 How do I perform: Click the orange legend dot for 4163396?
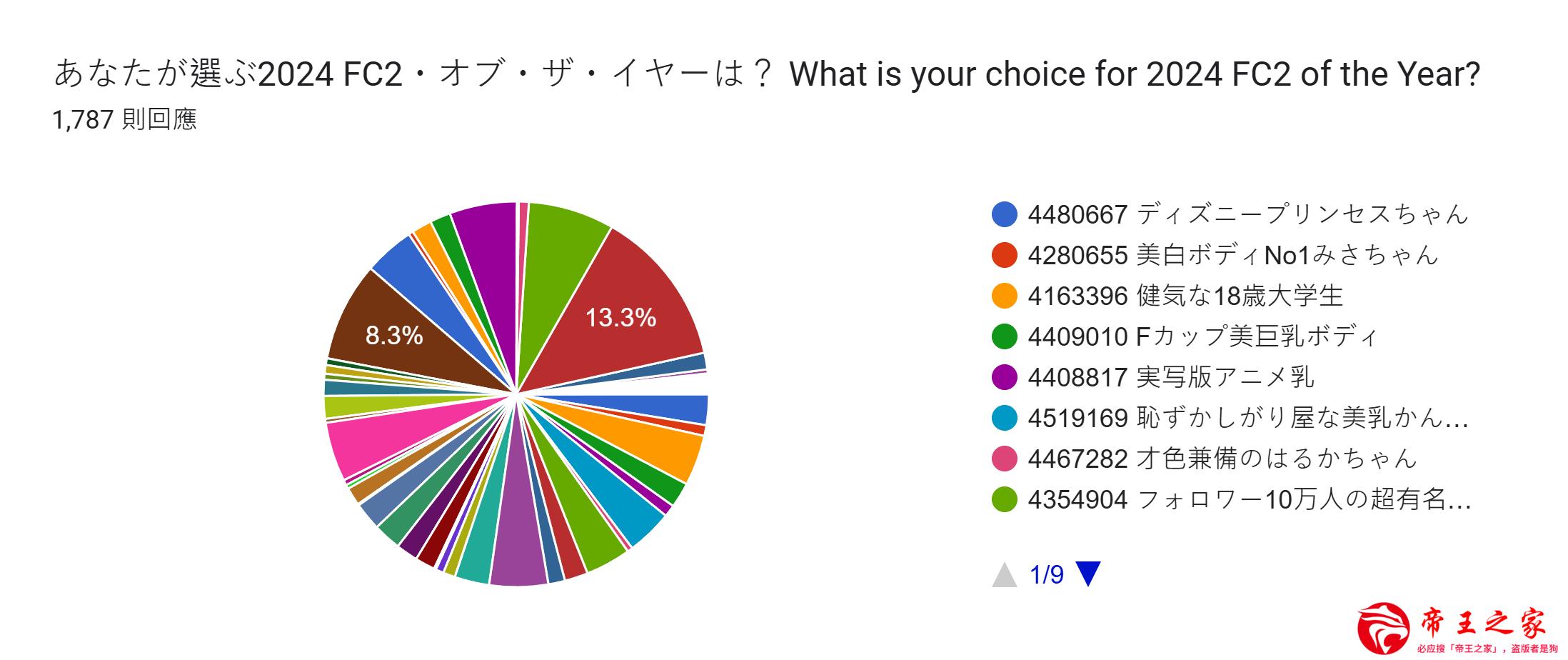1004,296
